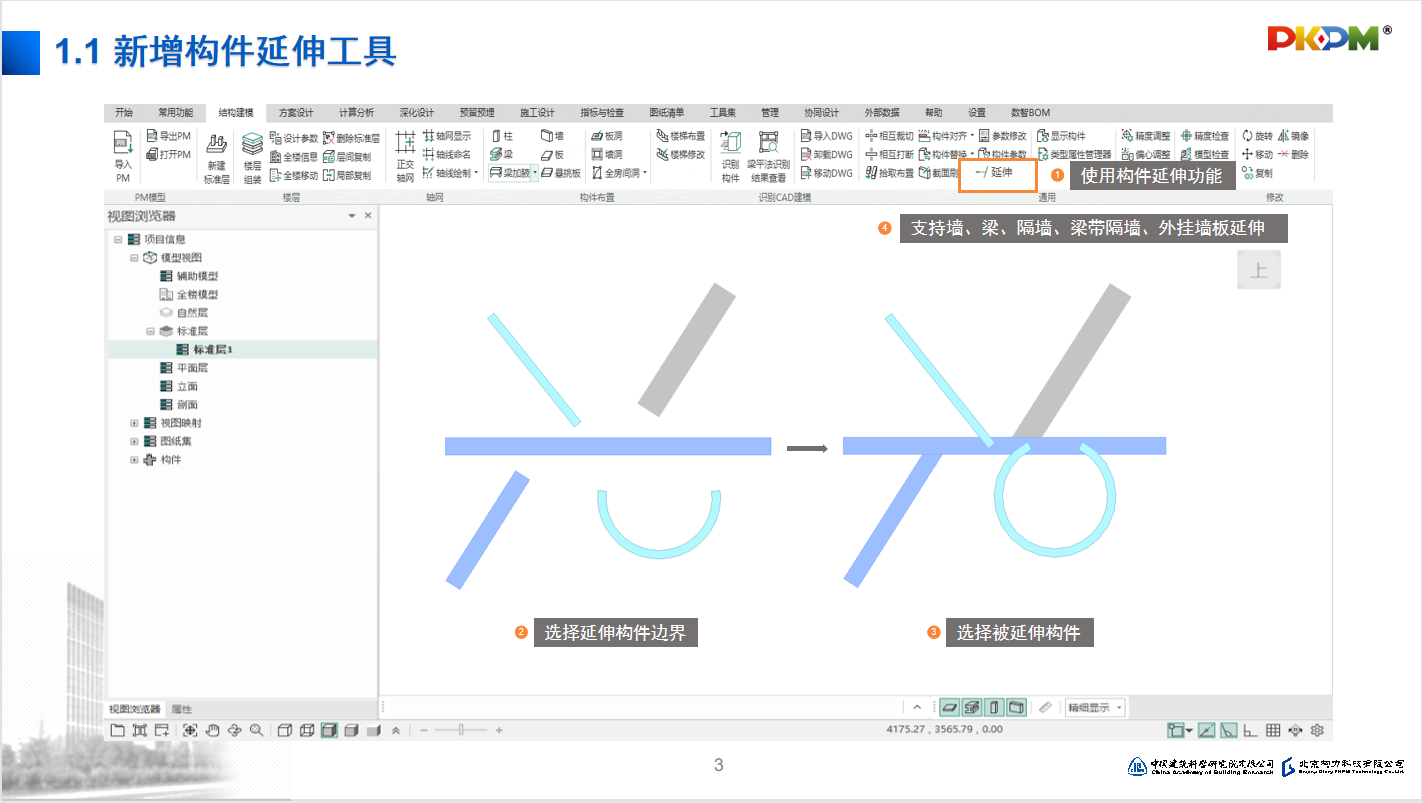Click the zoom-in plus button by slider
The height and width of the screenshot is (803, 1422).
[499, 730]
